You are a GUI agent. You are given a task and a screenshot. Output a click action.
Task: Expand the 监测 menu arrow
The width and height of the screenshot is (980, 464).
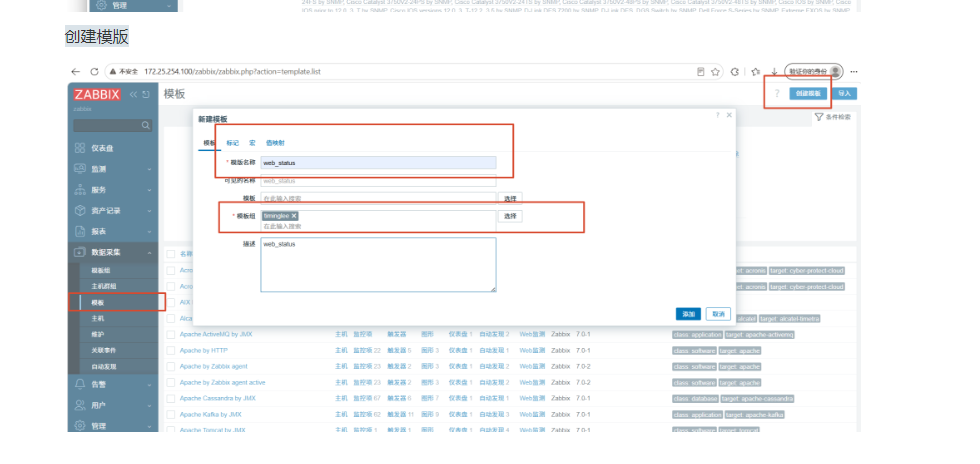[149, 169]
